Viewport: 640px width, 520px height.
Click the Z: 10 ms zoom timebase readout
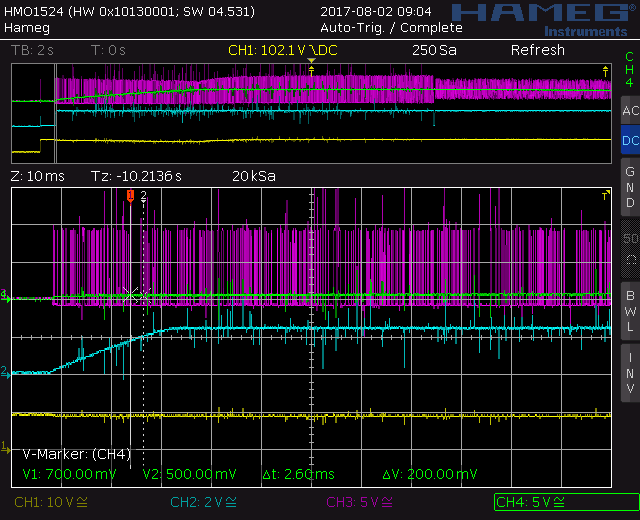(x=37, y=176)
